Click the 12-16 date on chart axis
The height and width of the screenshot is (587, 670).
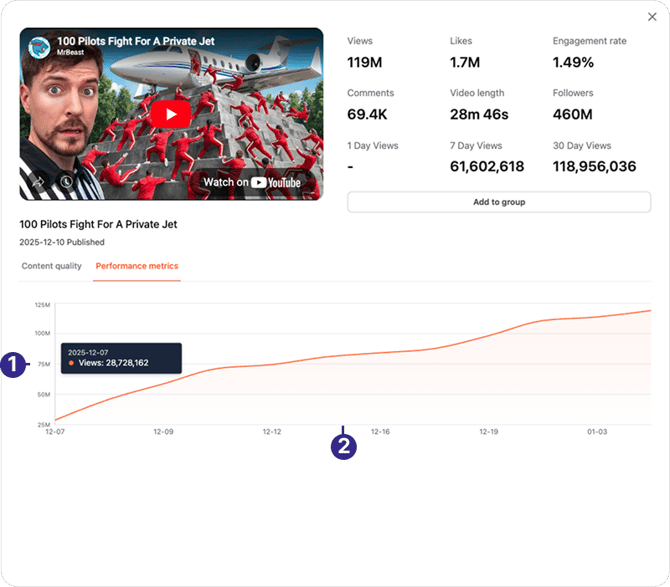coord(380,432)
